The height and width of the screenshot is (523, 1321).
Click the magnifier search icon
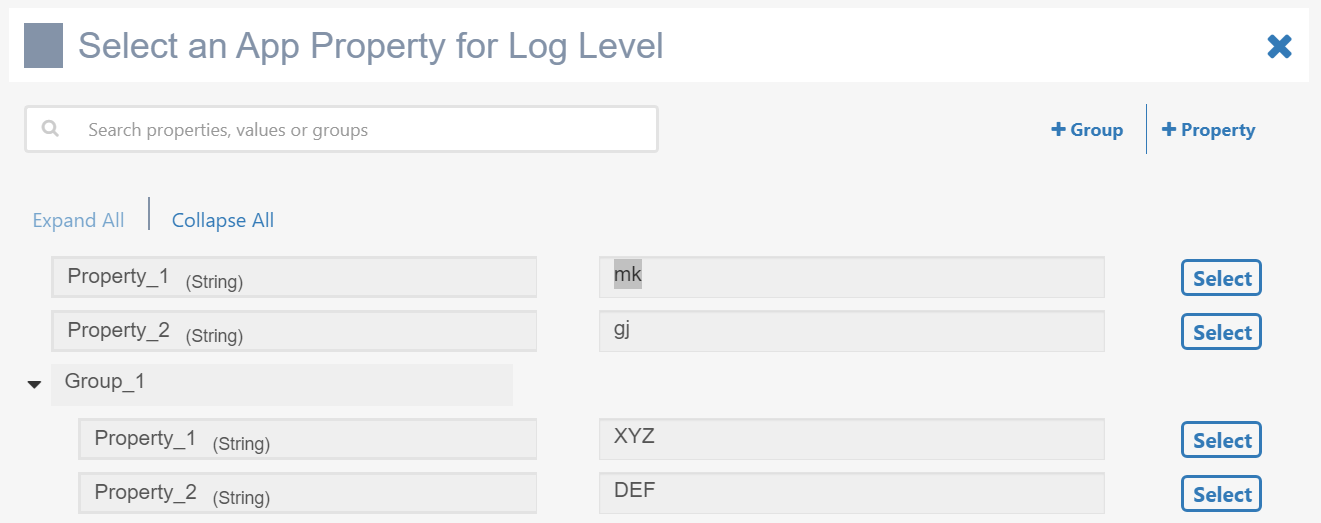tap(50, 129)
